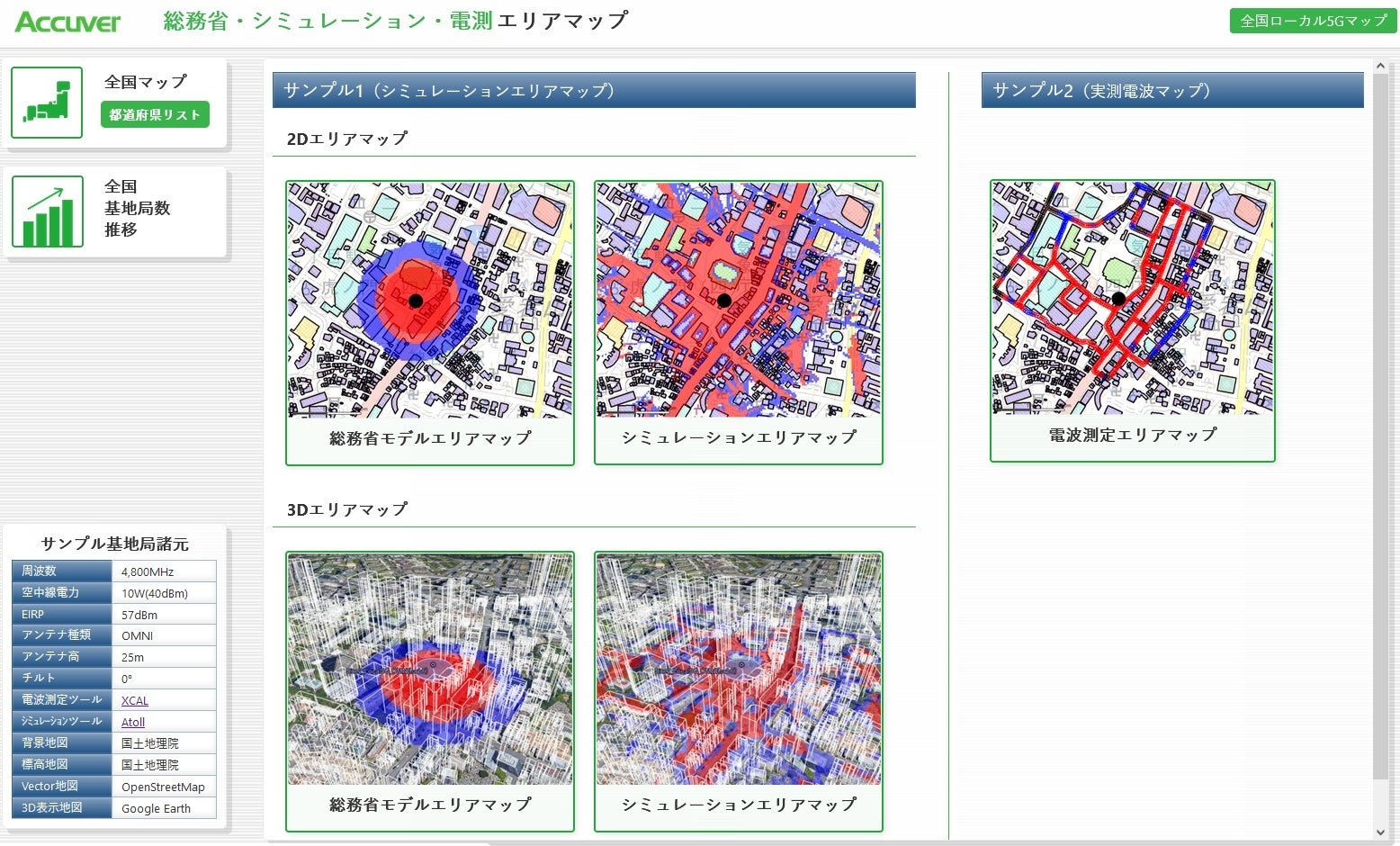Click the OpenStreetMap value

[x=163, y=787]
